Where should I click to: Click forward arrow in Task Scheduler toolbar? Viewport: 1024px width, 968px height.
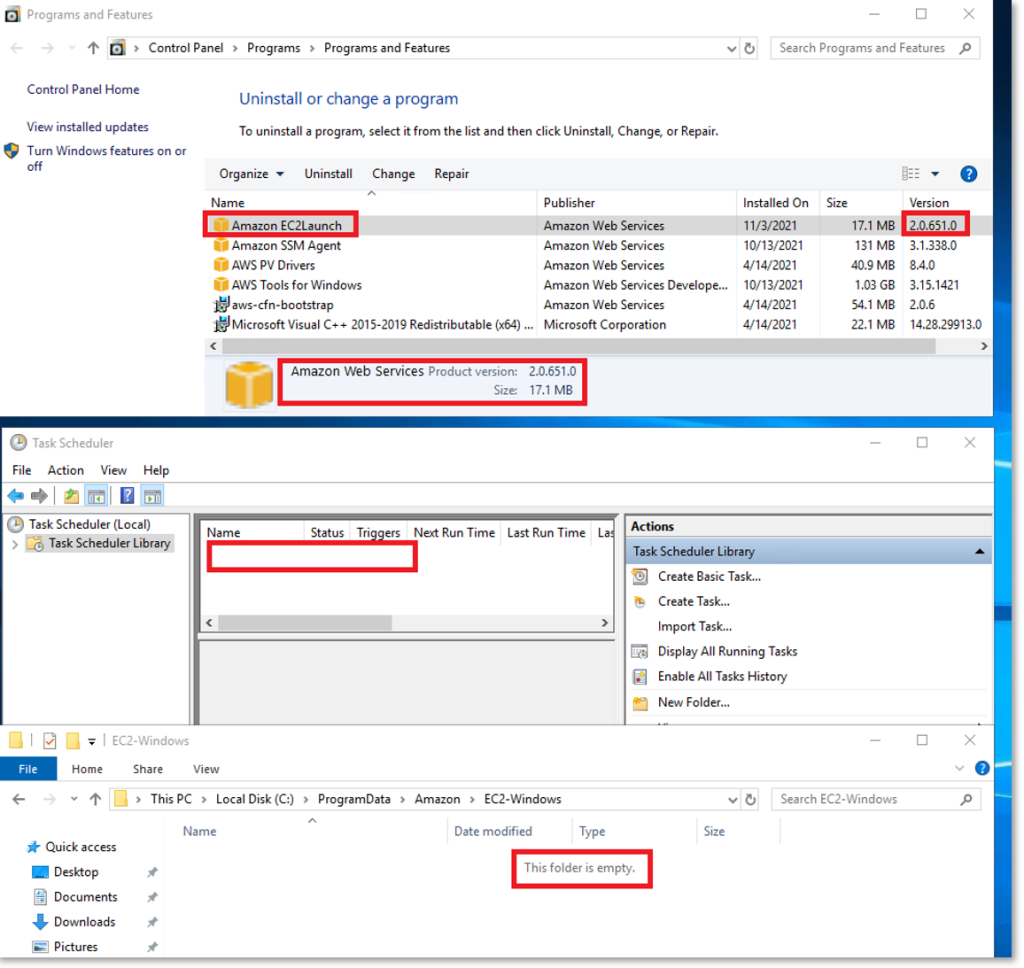coord(39,496)
